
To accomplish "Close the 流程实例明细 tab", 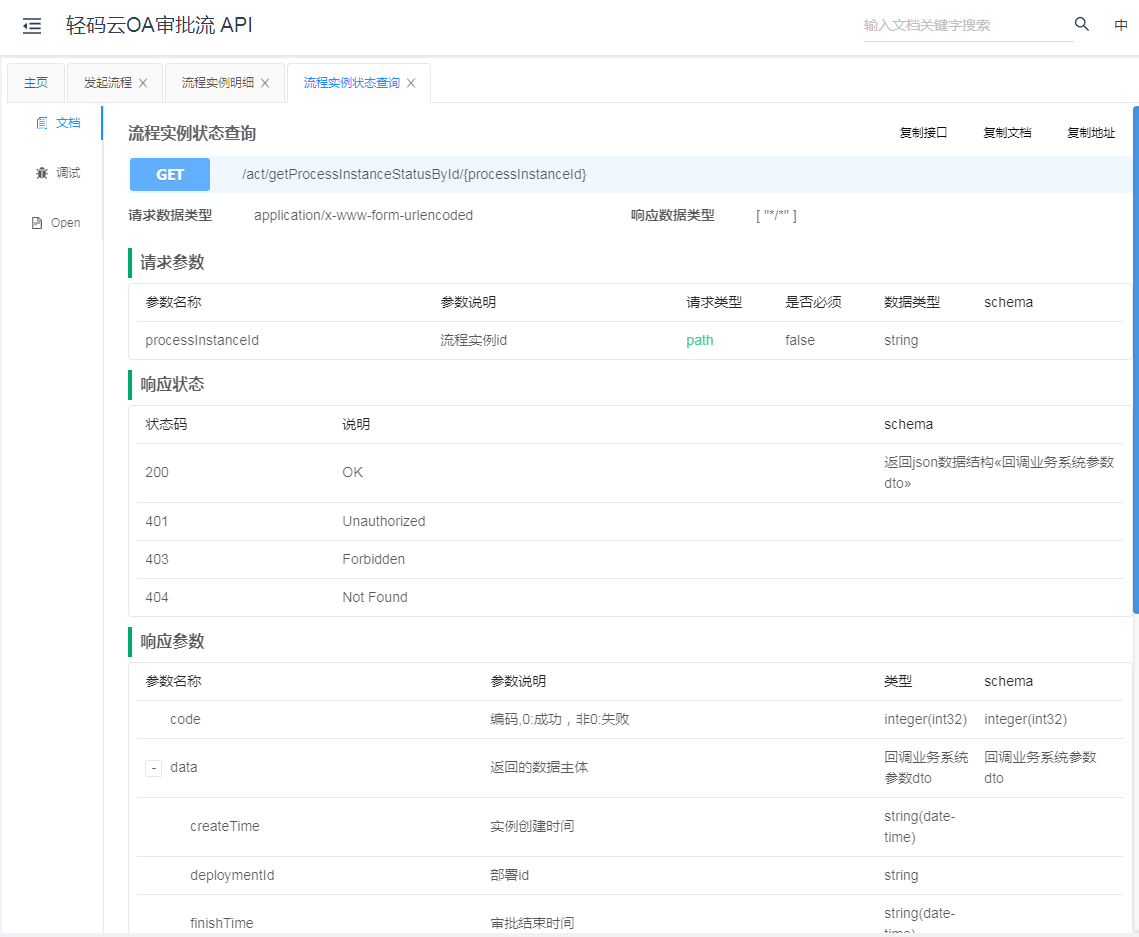I will point(265,83).
